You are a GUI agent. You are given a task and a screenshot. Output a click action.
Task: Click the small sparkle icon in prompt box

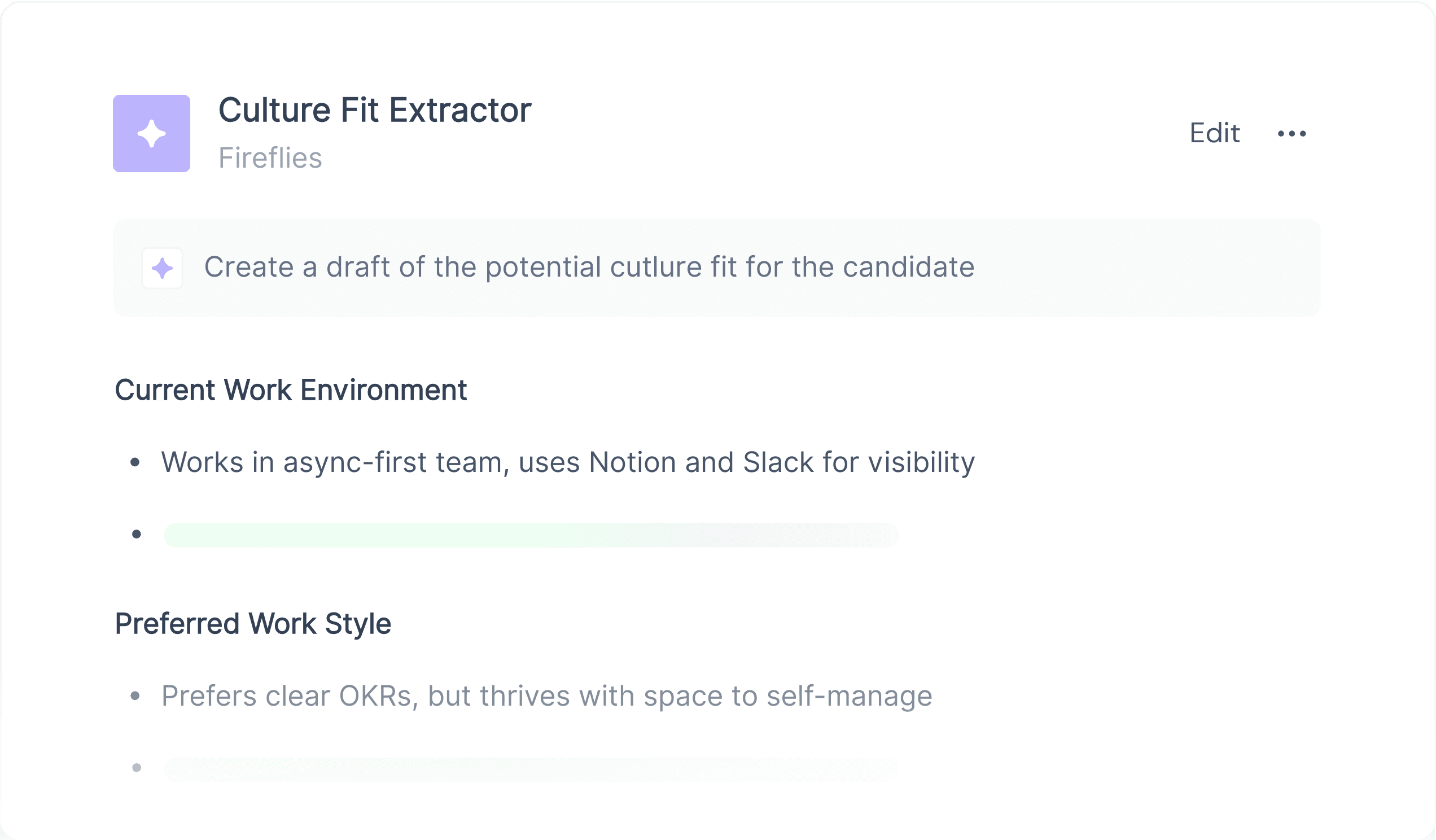click(163, 268)
